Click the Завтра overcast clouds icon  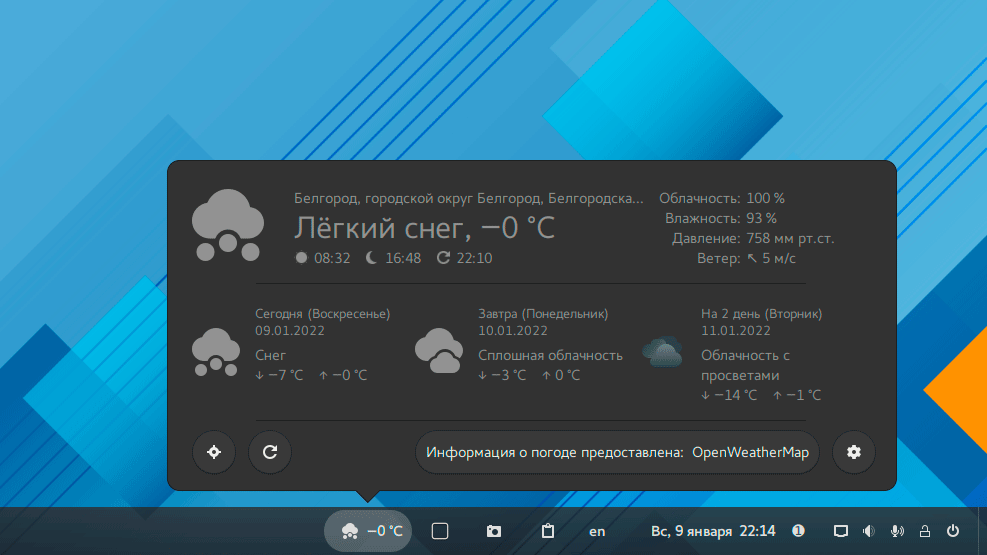tap(439, 350)
